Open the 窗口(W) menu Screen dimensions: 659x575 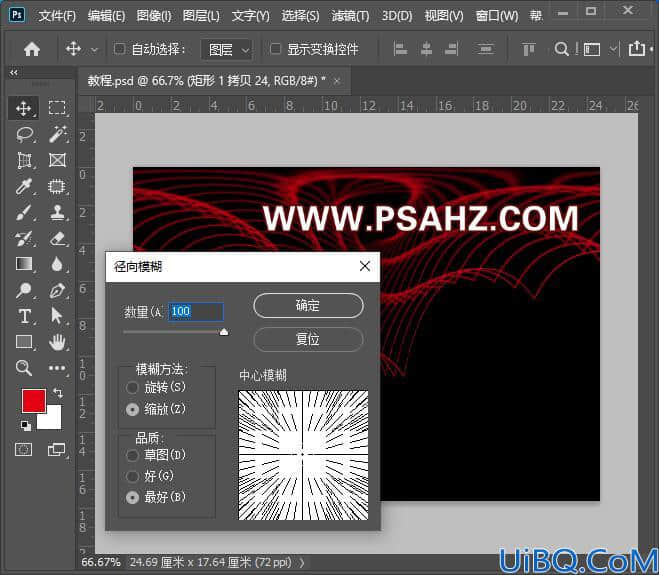(497, 16)
